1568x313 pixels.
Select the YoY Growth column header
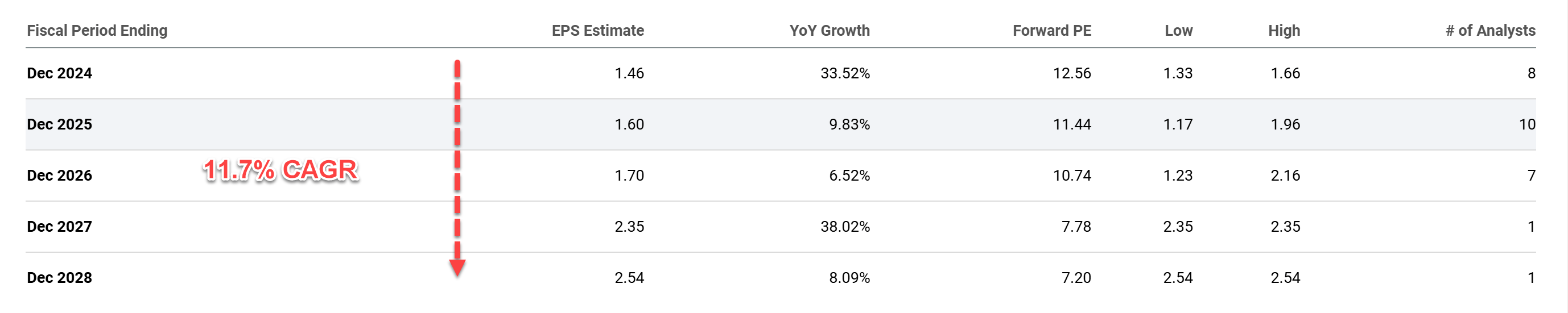829,30
